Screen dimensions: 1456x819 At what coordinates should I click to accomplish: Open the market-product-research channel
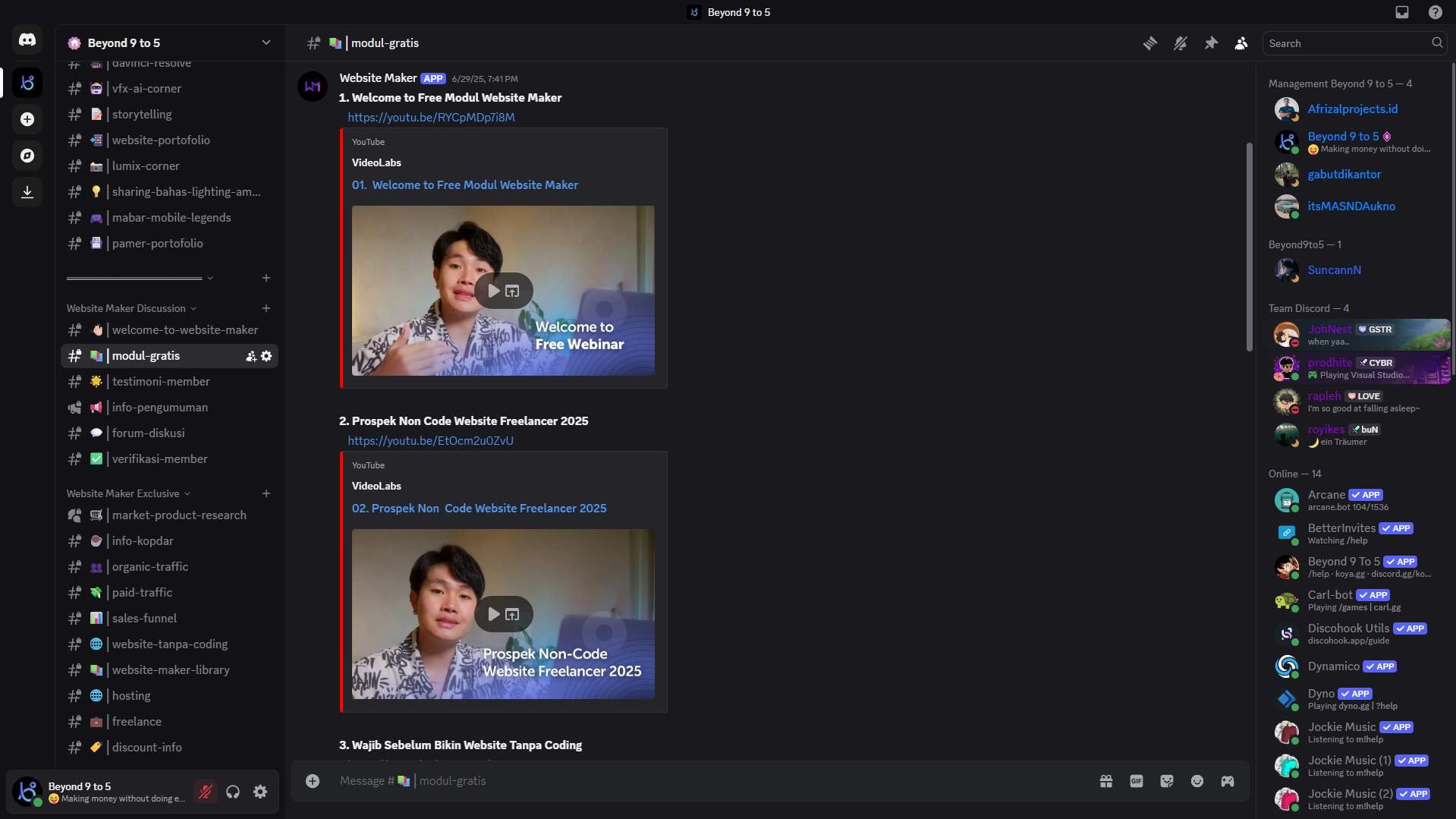point(170,515)
